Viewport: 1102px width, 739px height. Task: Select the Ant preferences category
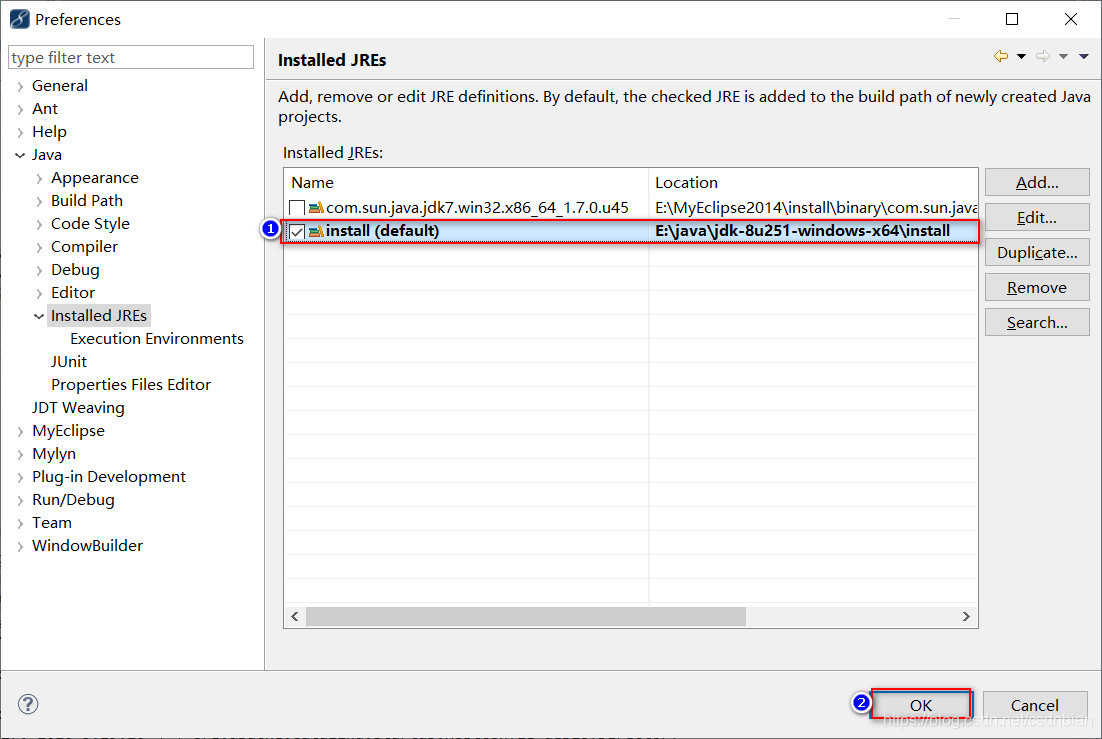point(45,109)
